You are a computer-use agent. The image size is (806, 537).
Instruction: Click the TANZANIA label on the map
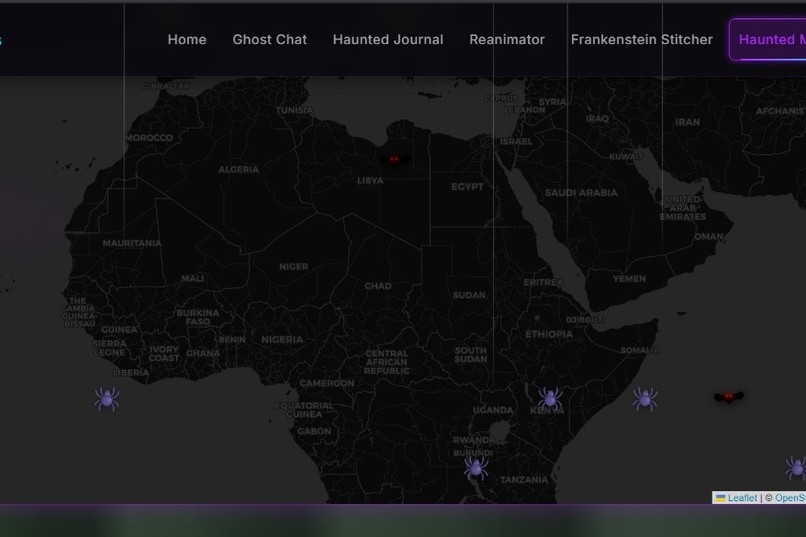(x=524, y=479)
